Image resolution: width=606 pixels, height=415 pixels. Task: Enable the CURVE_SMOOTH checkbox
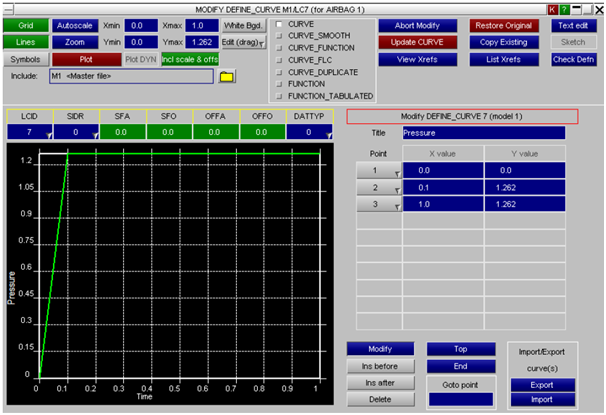click(279, 36)
